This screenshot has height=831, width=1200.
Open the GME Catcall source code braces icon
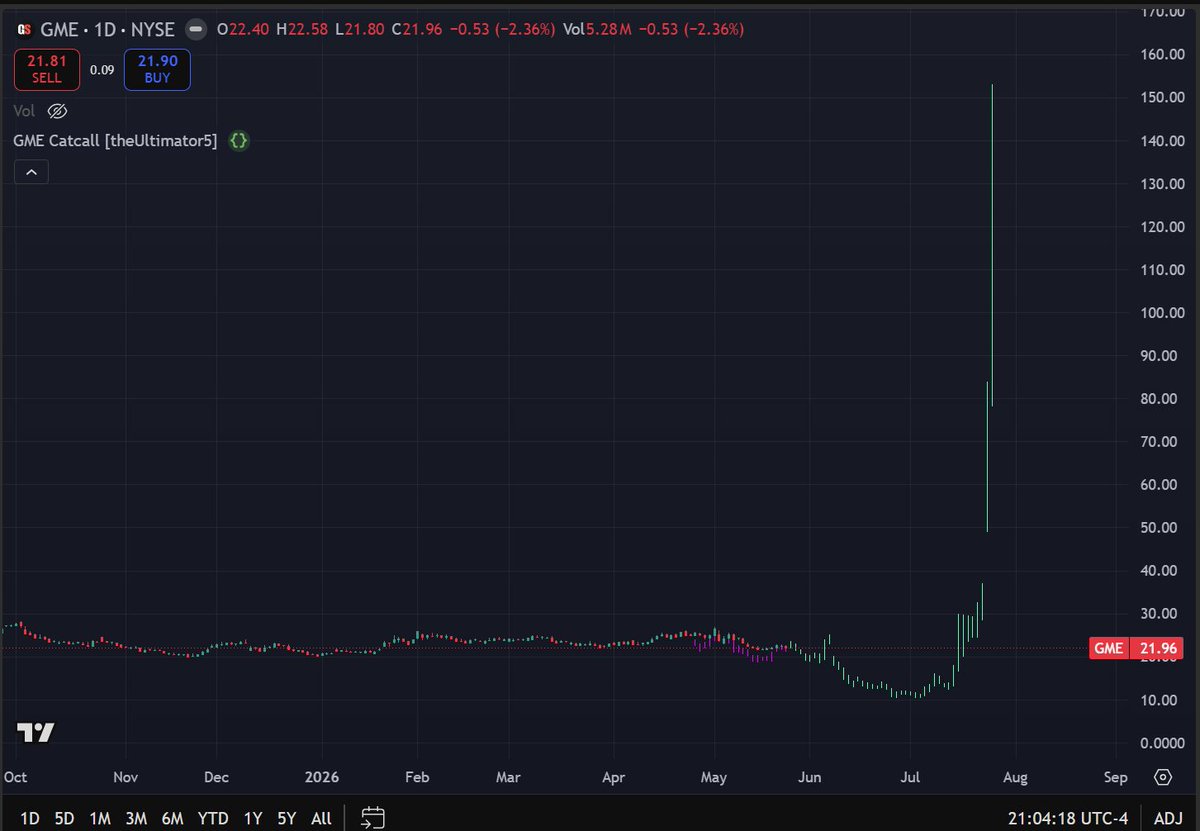click(x=238, y=141)
